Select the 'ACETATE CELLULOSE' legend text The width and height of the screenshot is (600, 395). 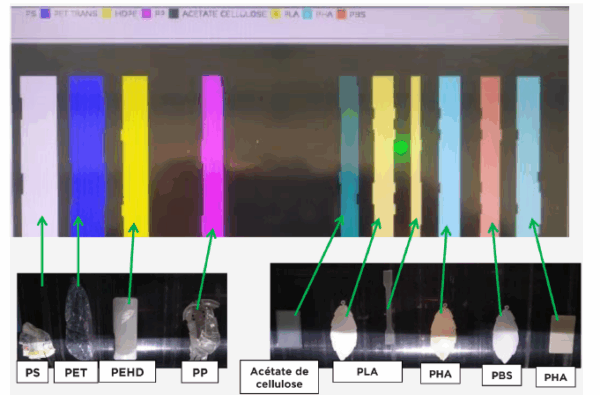click(224, 14)
